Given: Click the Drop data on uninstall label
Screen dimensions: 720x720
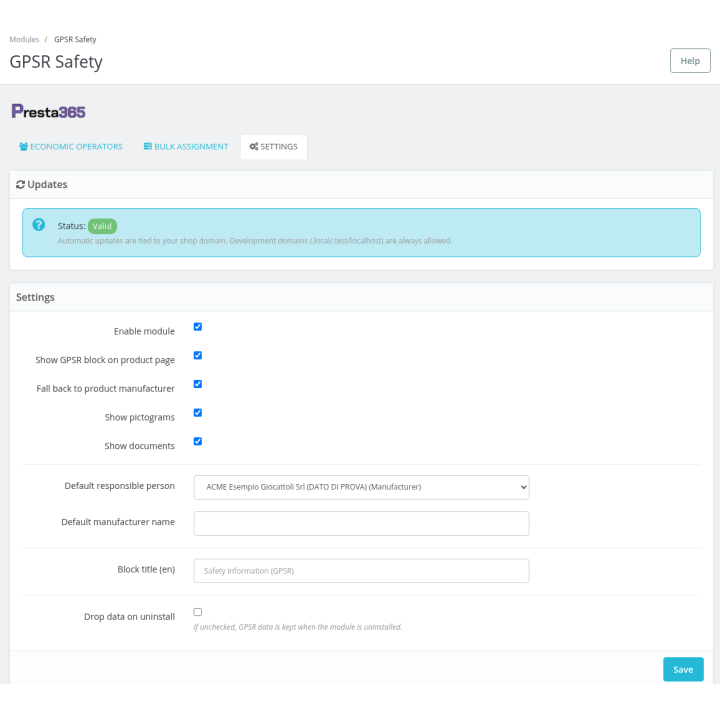Looking at the screenshot, I should (129, 617).
